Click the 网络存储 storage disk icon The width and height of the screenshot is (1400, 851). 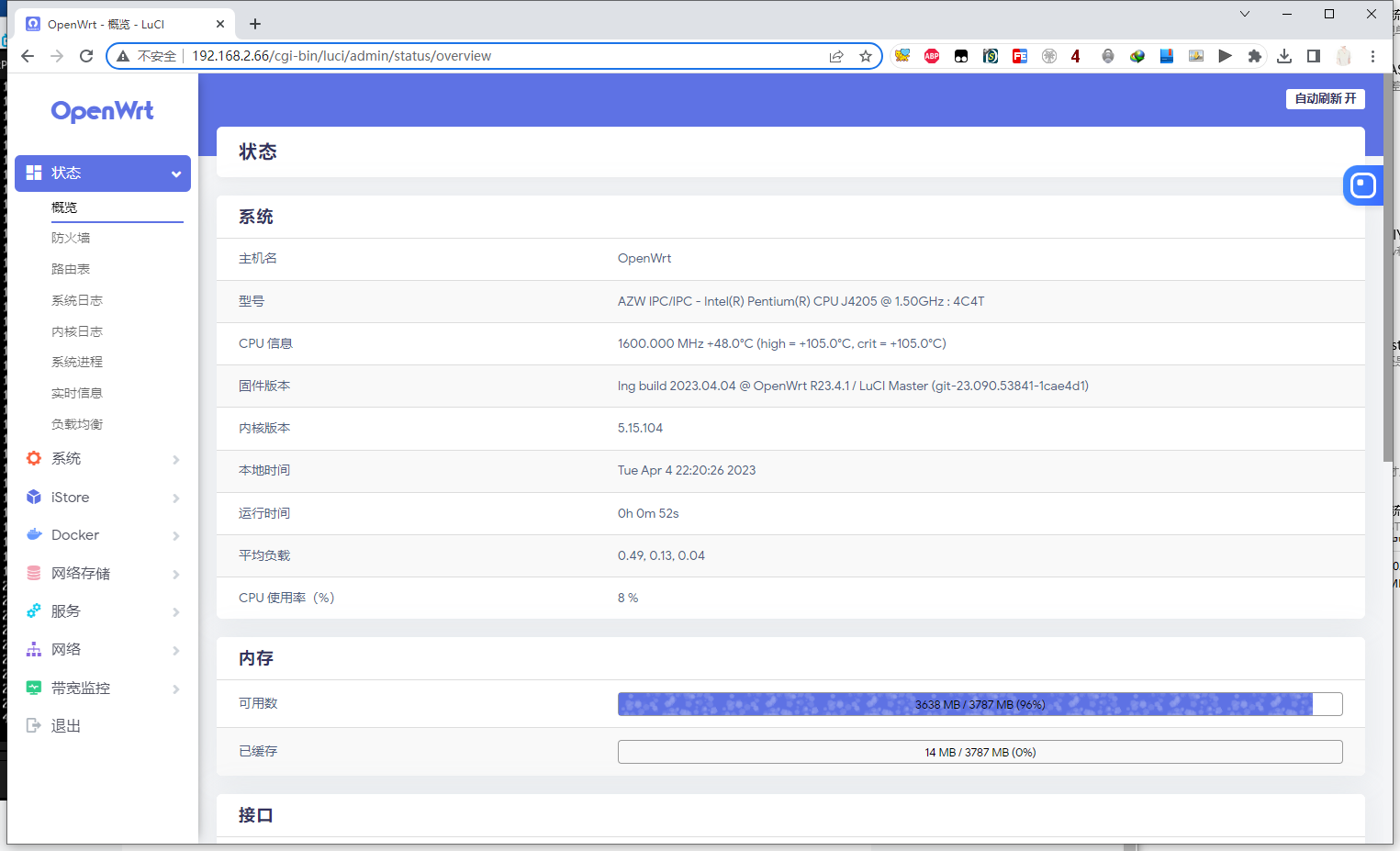tap(34, 573)
